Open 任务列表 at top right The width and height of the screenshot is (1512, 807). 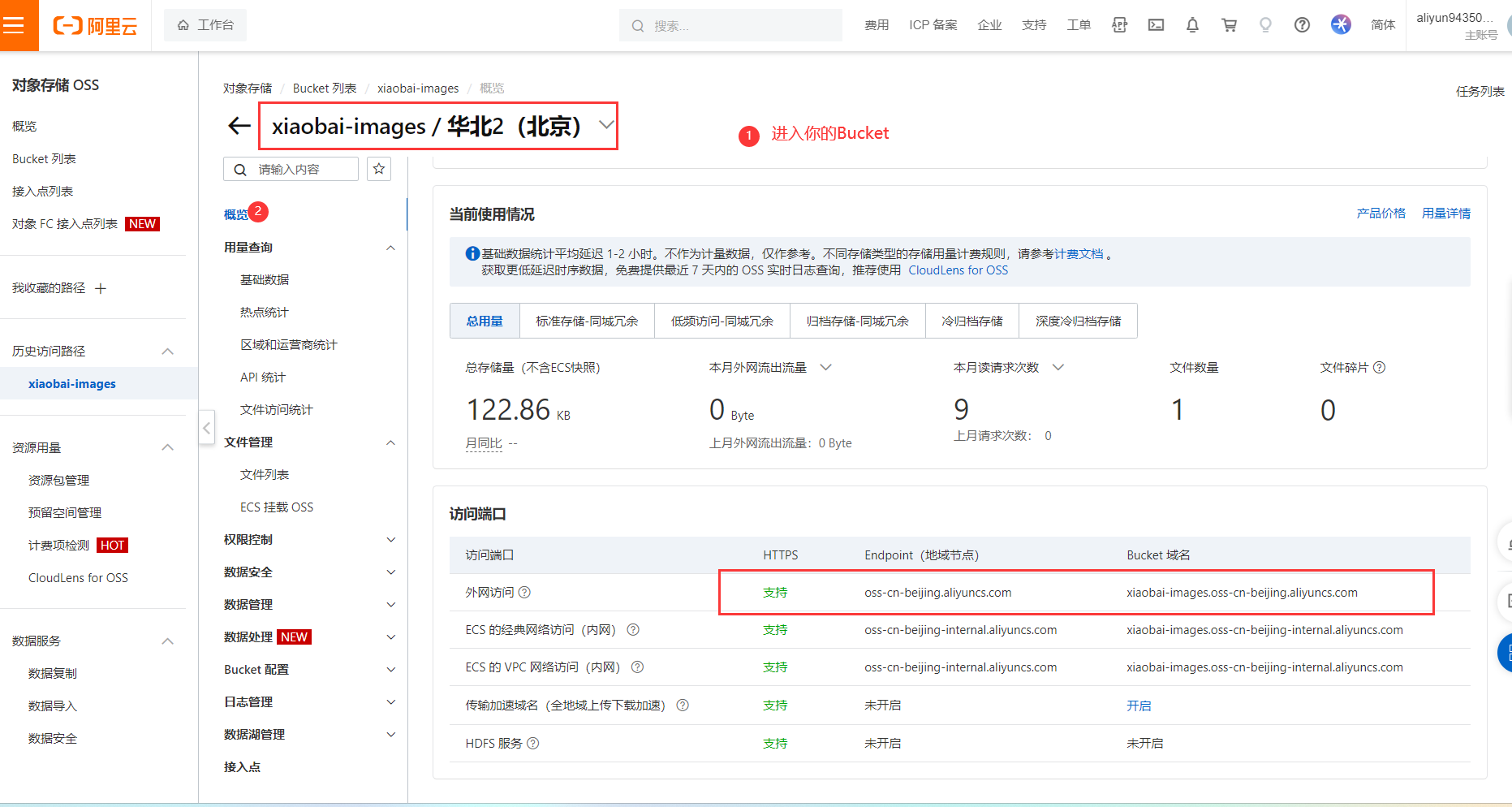tap(1480, 91)
